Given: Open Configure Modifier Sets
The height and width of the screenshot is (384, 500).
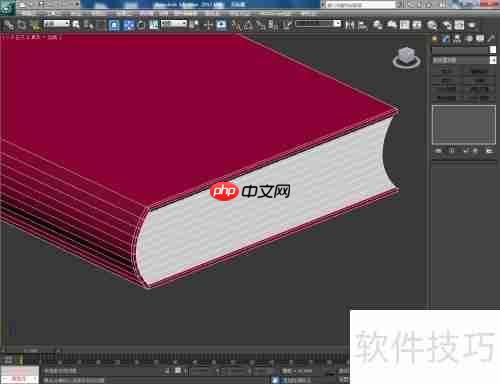Looking at the screenshot, I should click(x=490, y=151).
